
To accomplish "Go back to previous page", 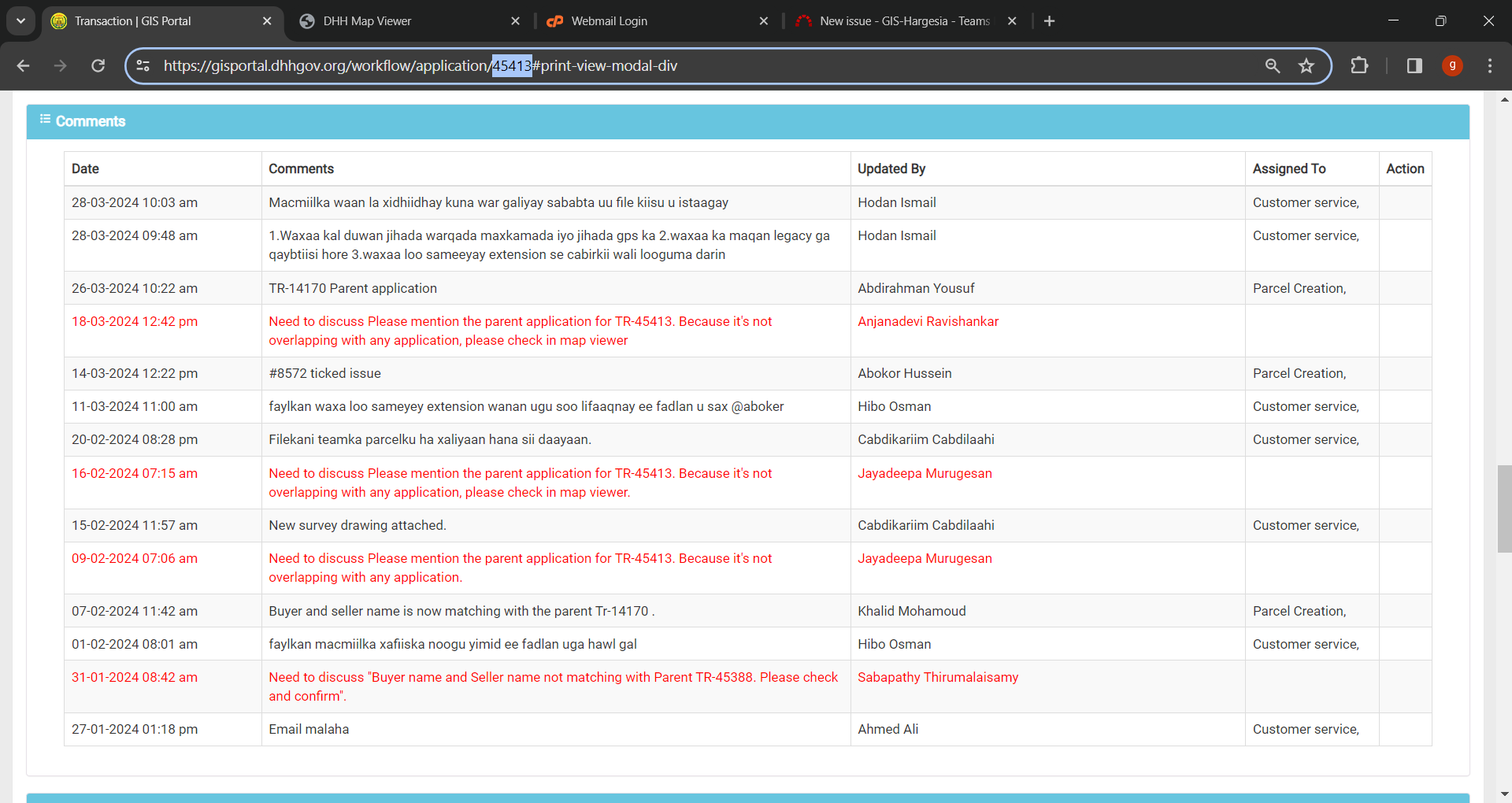I will pyautogui.click(x=23, y=66).
